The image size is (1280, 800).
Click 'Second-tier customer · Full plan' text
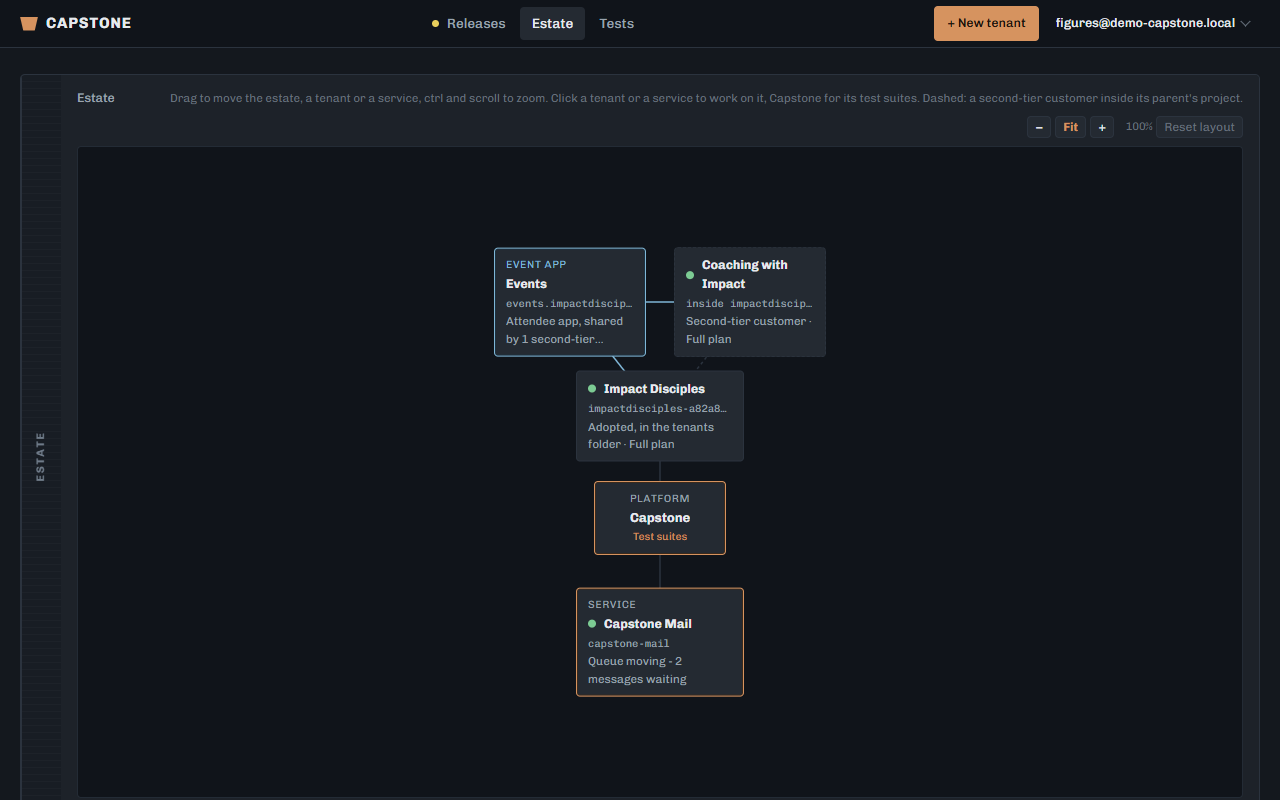(748, 330)
